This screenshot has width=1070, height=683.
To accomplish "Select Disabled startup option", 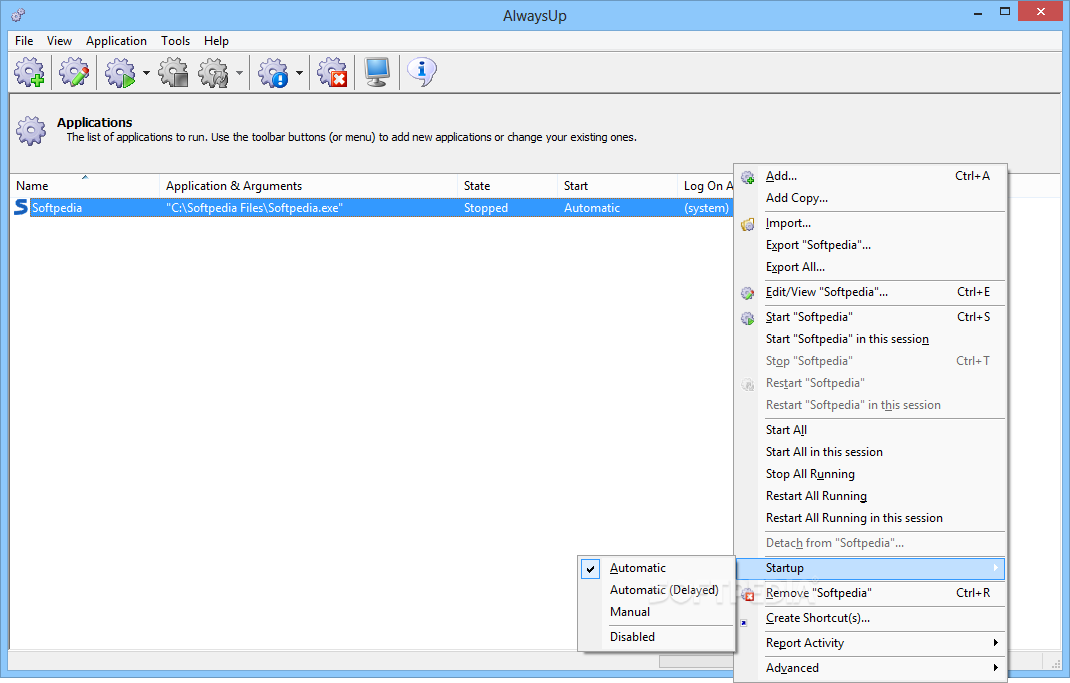I will [x=656, y=637].
